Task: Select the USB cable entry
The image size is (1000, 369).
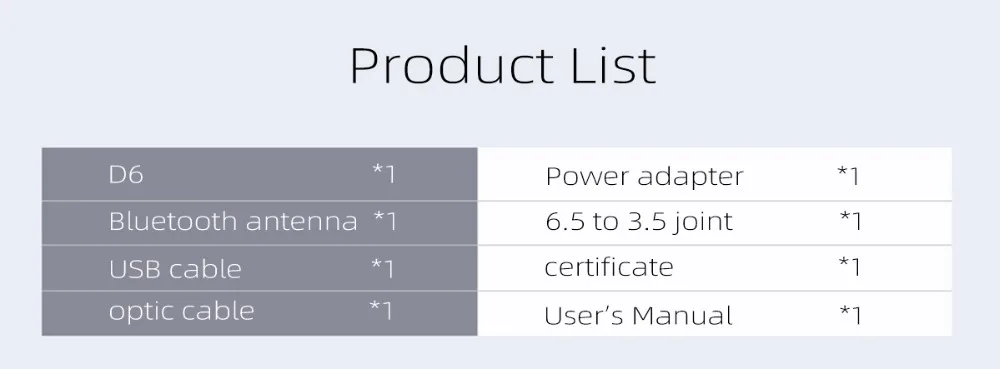Action: point(175,269)
